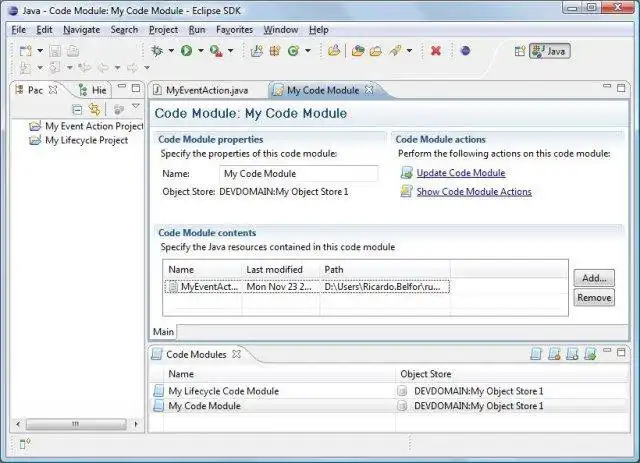Click third Code Modules view toolbar icon
The height and width of the screenshot is (463, 640).
coord(572,354)
